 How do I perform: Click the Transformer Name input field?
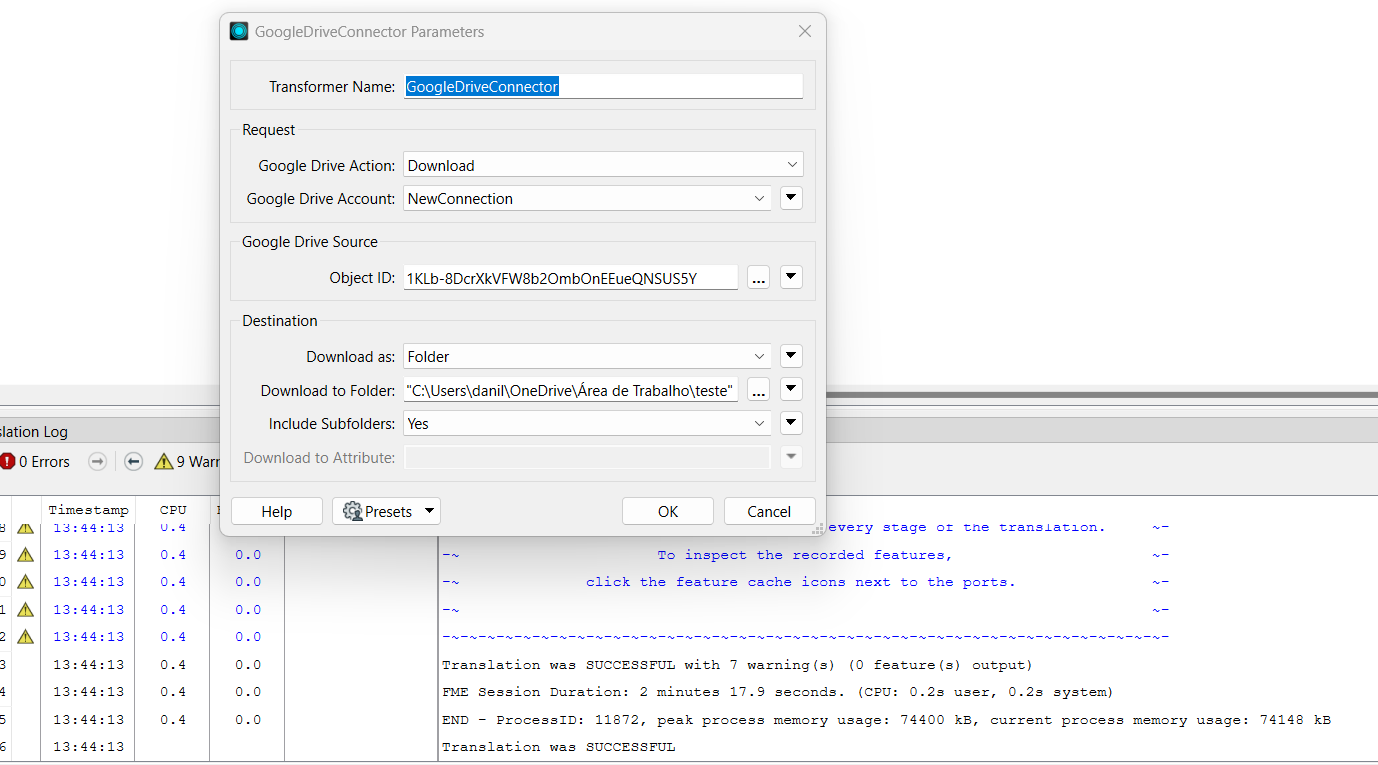point(603,86)
